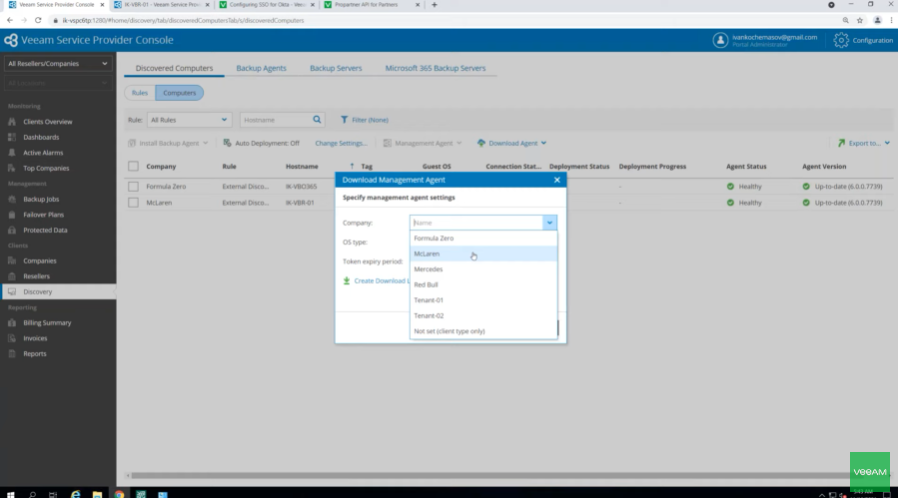Open the Install Backup Agent dropdown
Image resolution: width=898 pixels, height=498 pixels.
click(168, 143)
